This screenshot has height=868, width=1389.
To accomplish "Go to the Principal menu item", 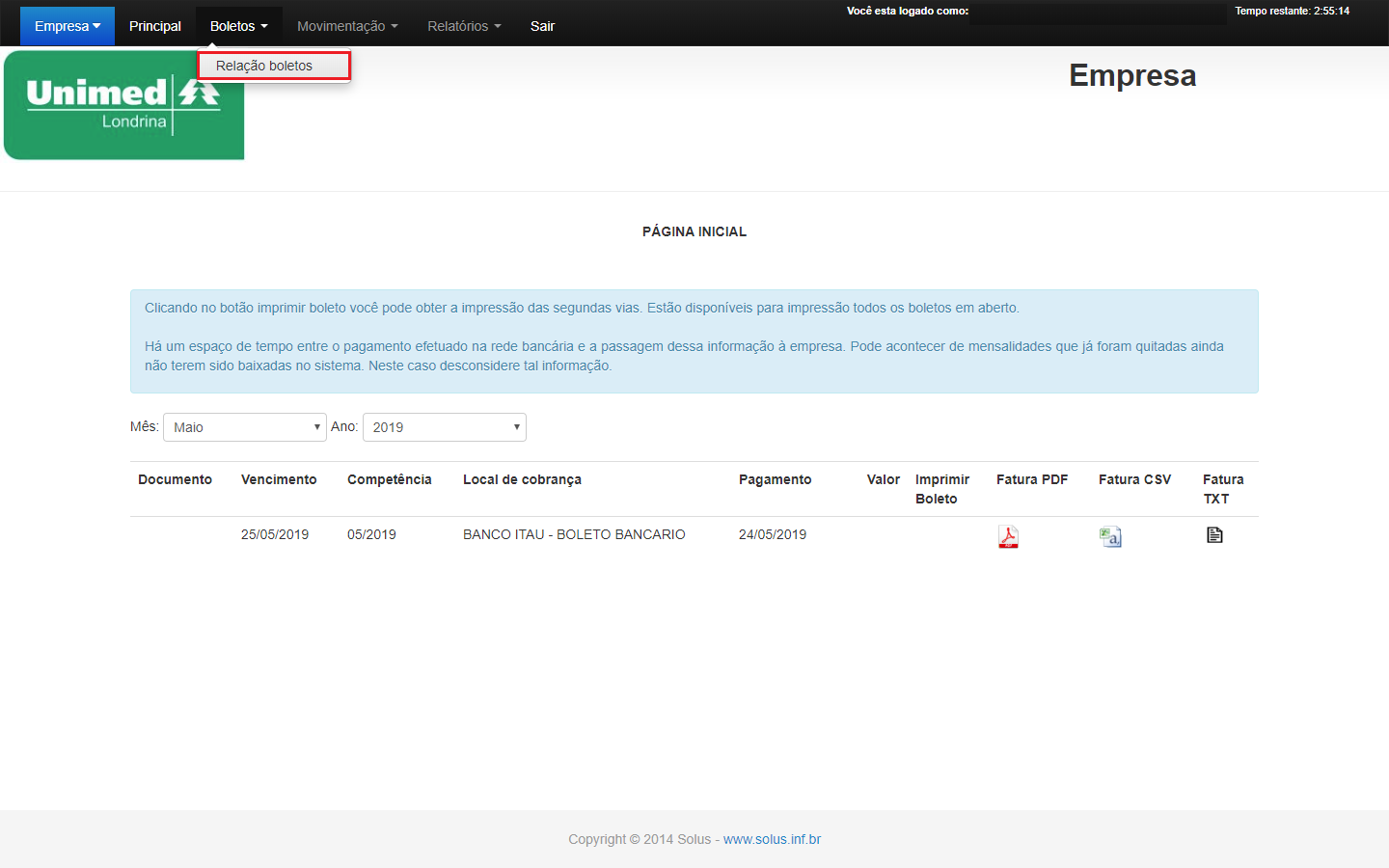I will coord(155,26).
